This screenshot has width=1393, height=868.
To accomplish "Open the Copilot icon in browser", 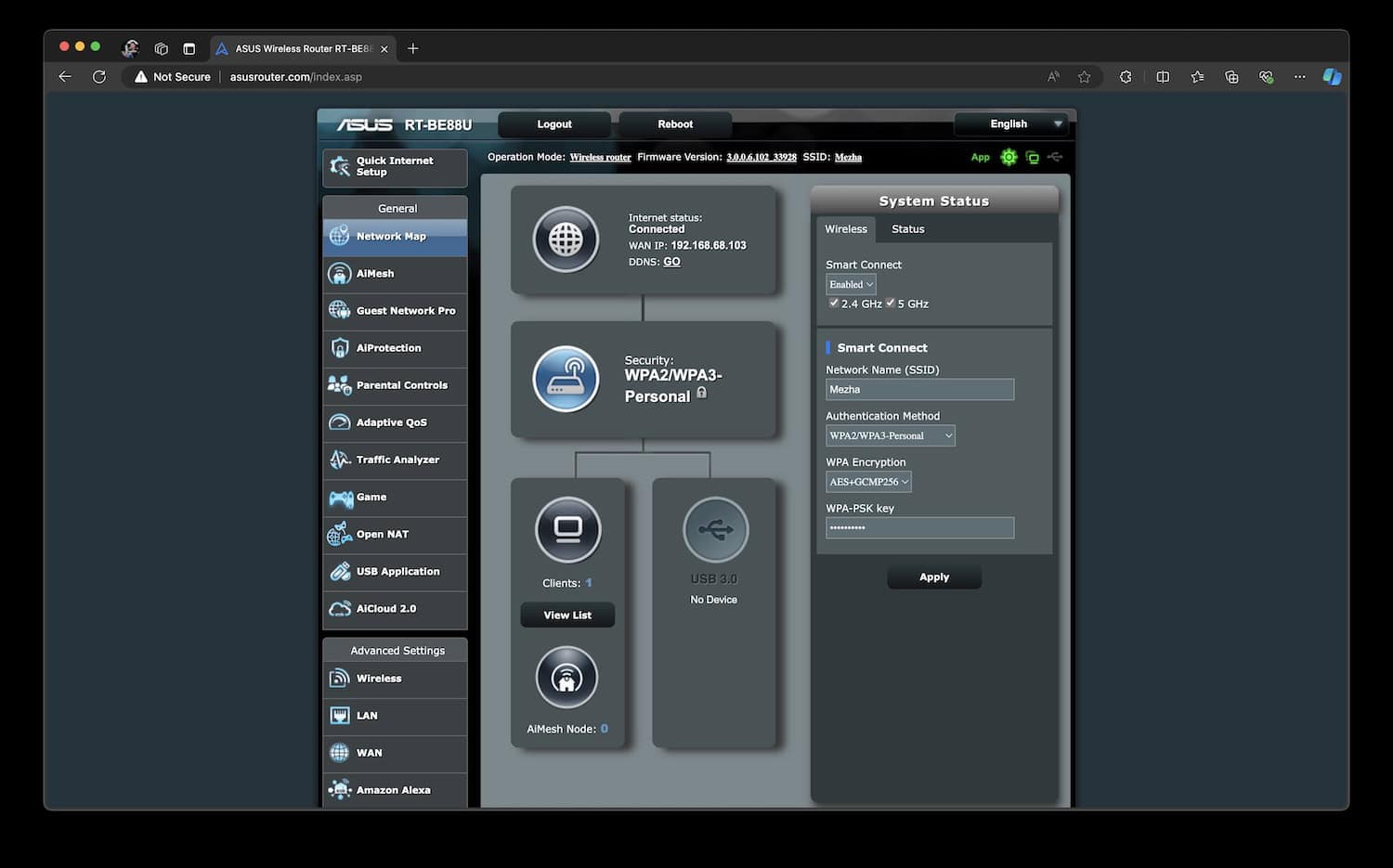I will tap(1332, 77).
